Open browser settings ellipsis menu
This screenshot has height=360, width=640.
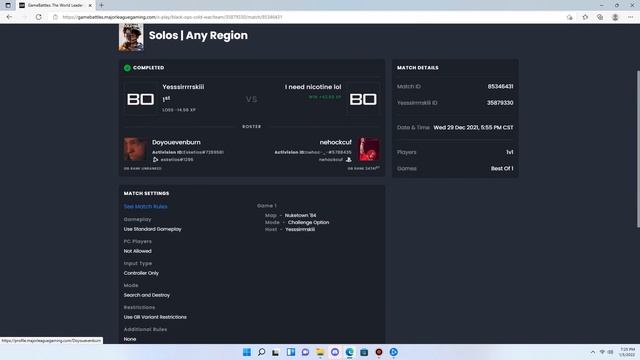pos(631,17)
